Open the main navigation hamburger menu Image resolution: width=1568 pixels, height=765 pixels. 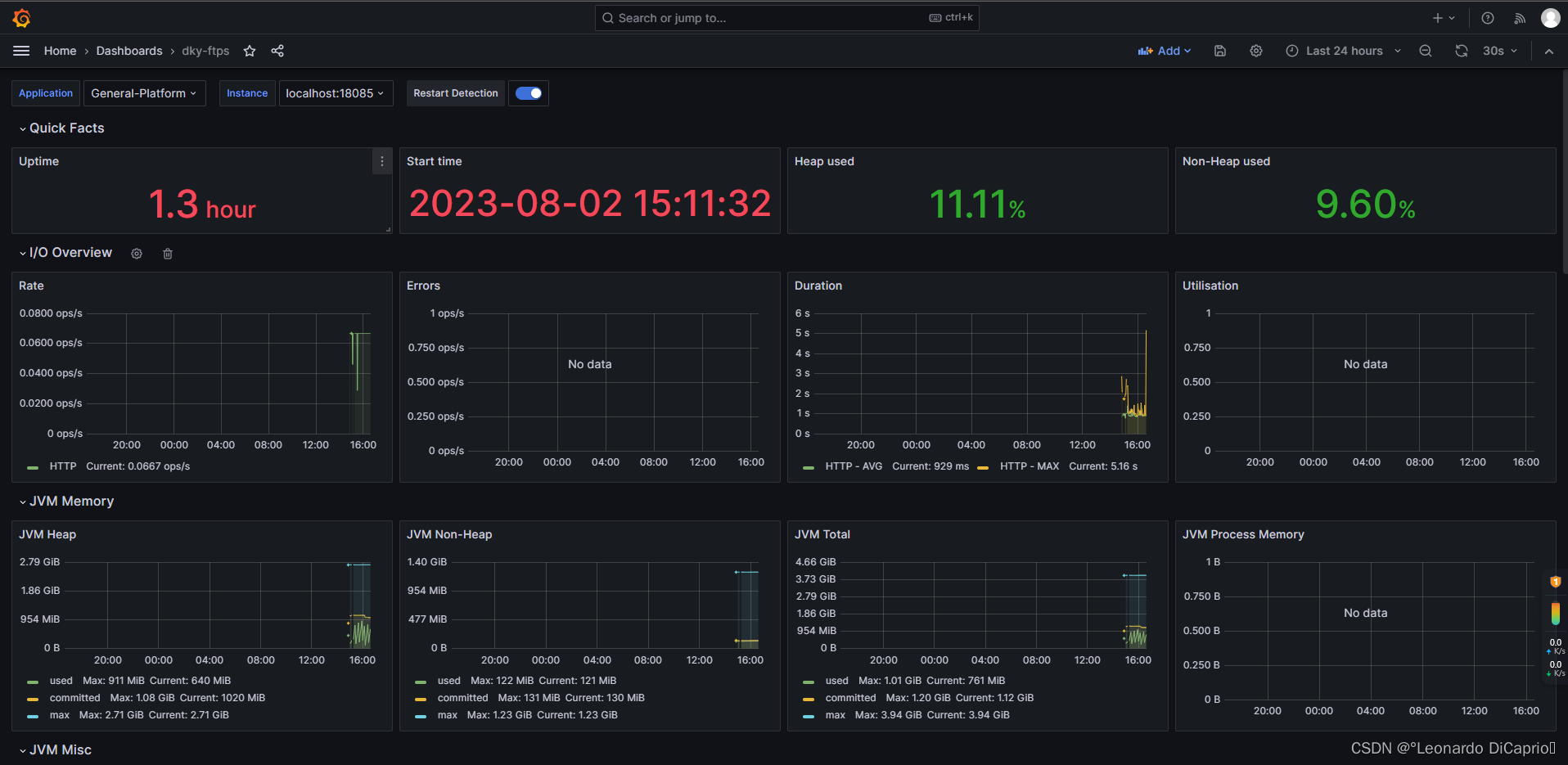(x=21, y=51)
